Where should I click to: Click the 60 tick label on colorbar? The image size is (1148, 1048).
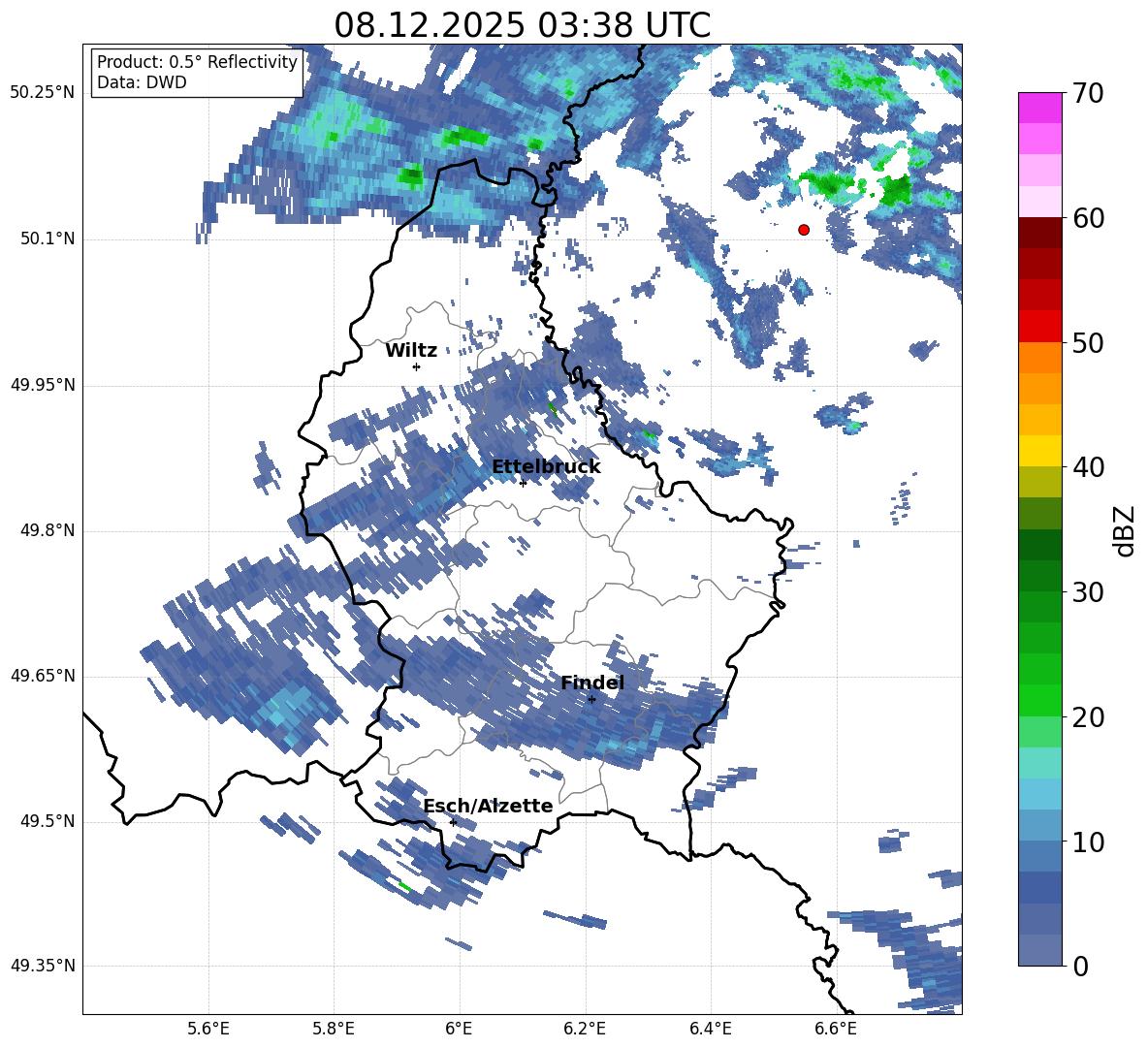click(1088, 218)
